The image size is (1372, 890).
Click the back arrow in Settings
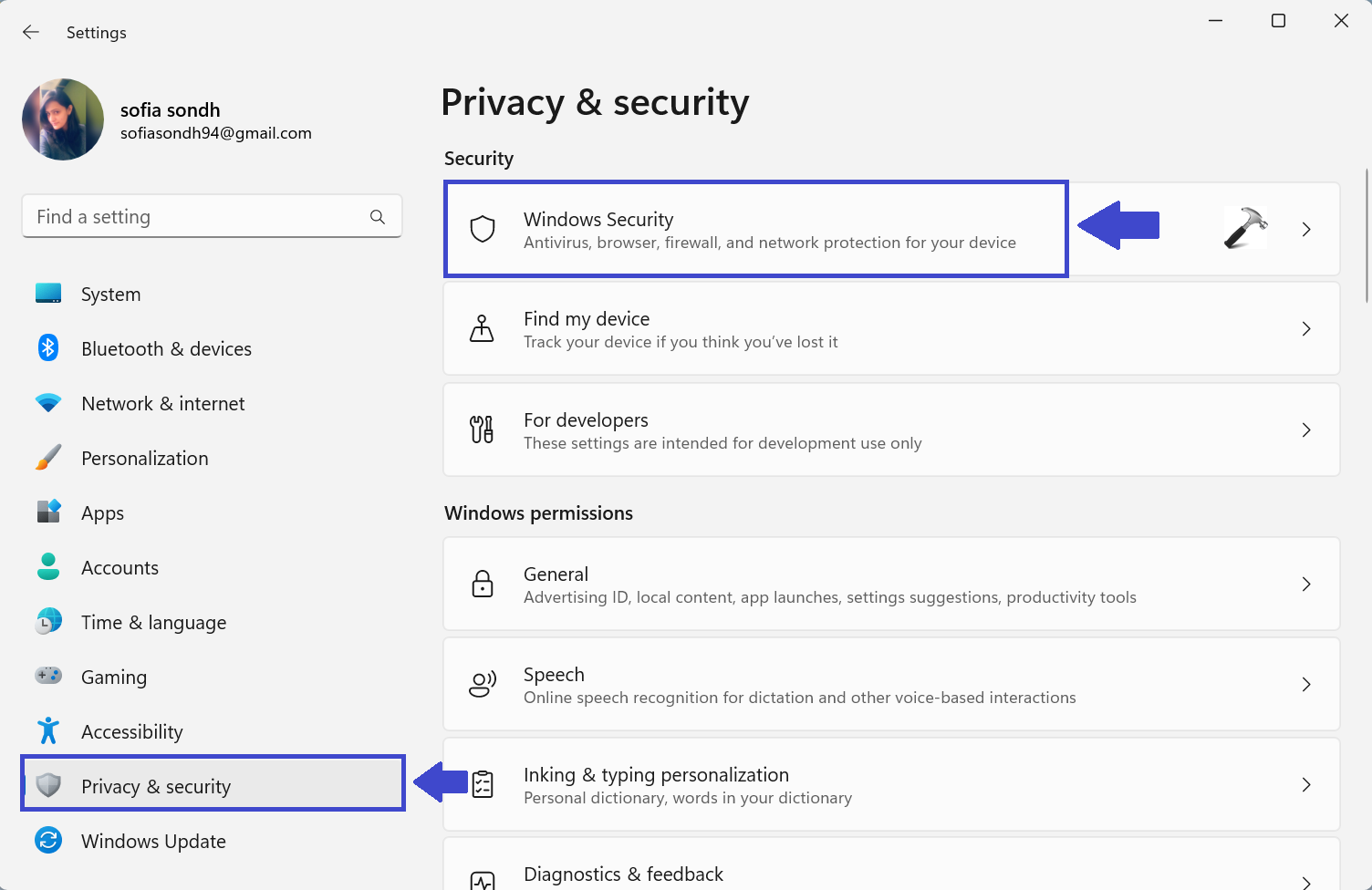[31, 33]
